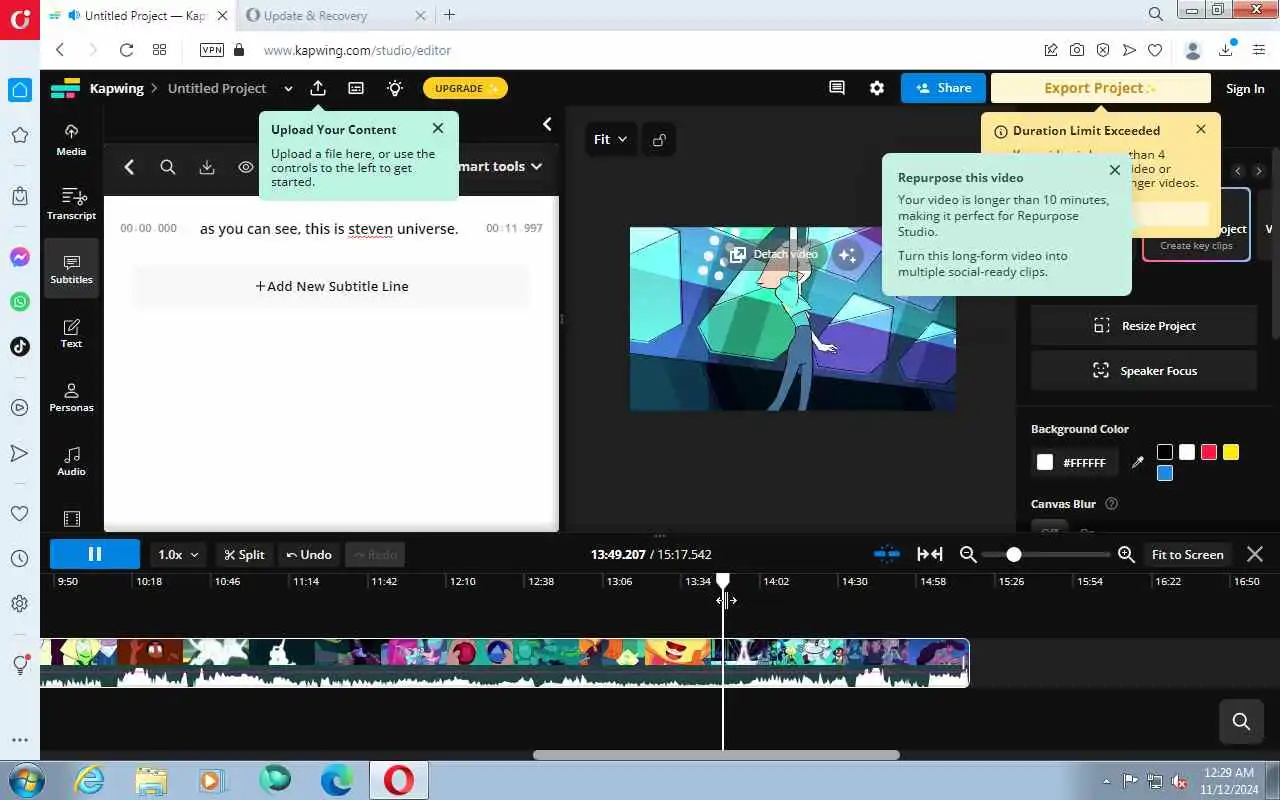Open the 1.0x playback speed dropdown
The image size is (1280, 800).
(x=179, y=554)
